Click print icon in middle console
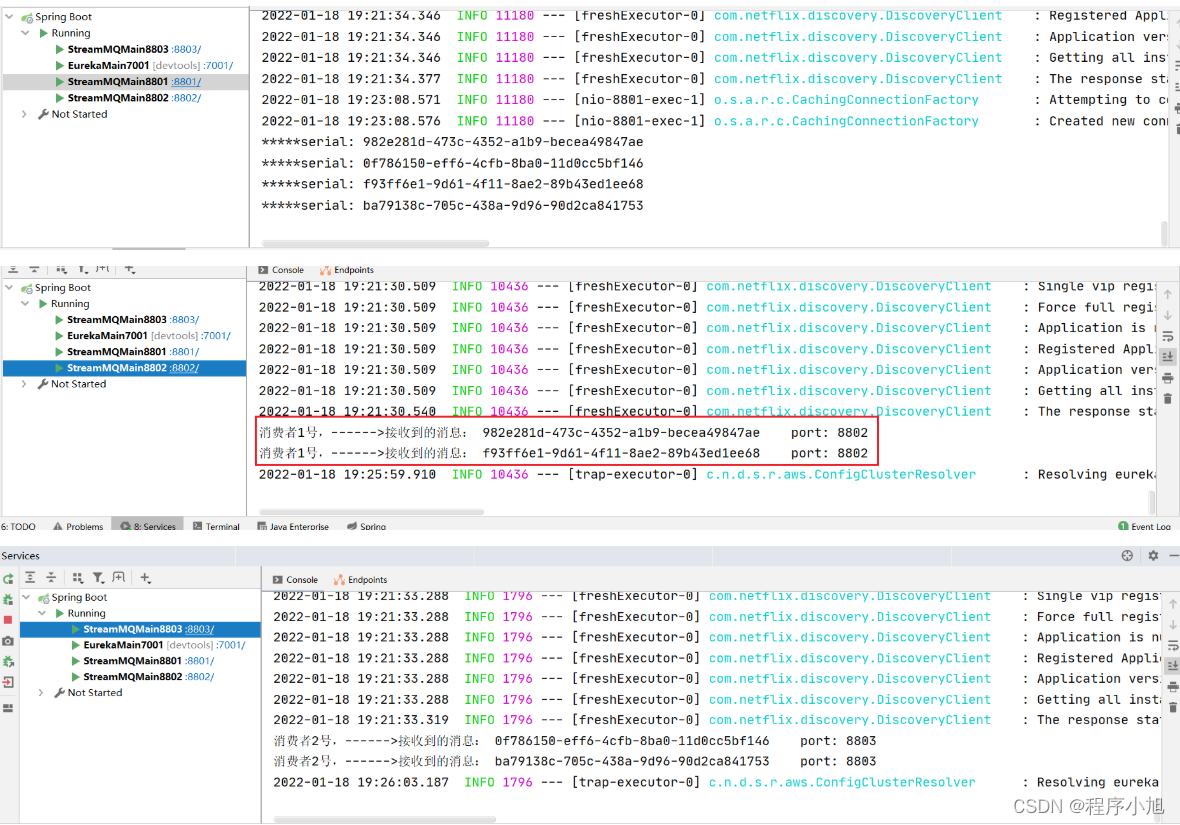1180x825 pixels. point(1167,378)
